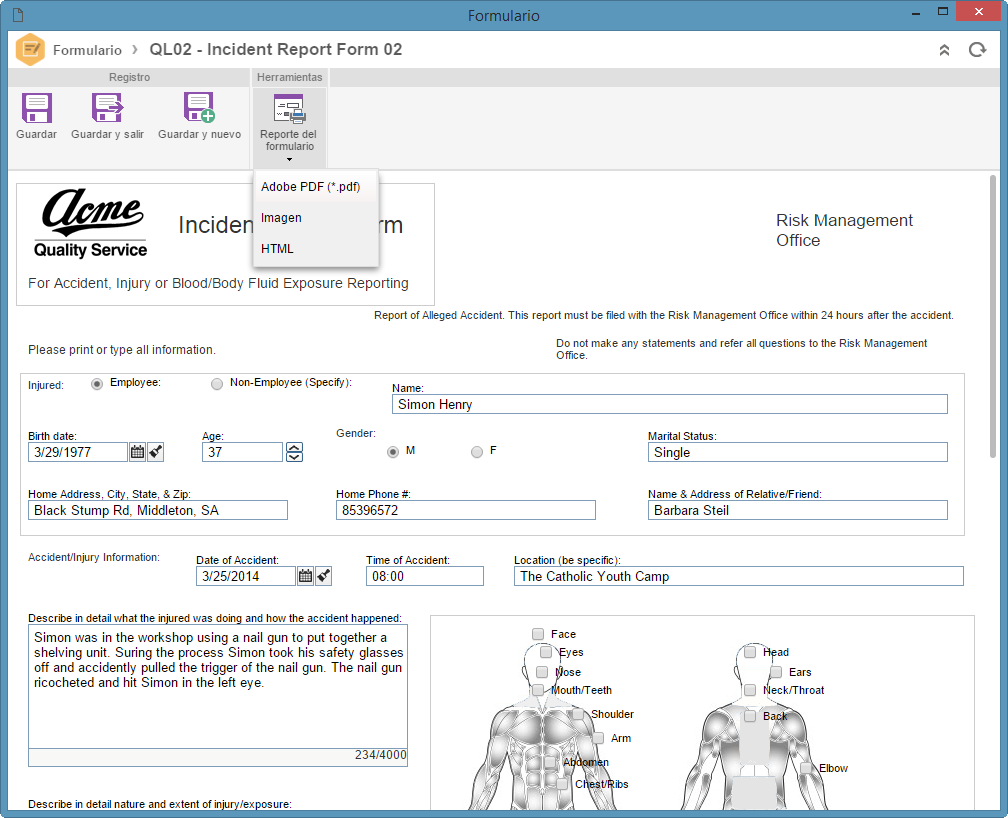Check the Face checkbox
This screenshot has width=1008, height=818.
pyautogui.click(x=538, y=634)
